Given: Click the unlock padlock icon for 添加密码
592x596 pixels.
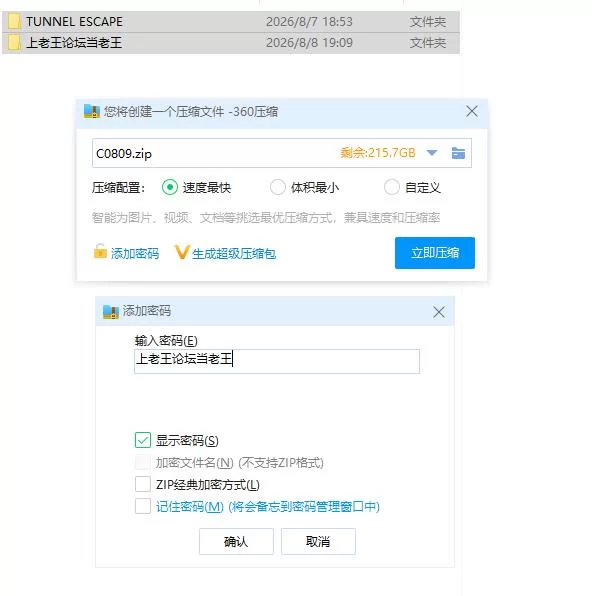Looking at the screenshot, I should click(x=100, y=252).
